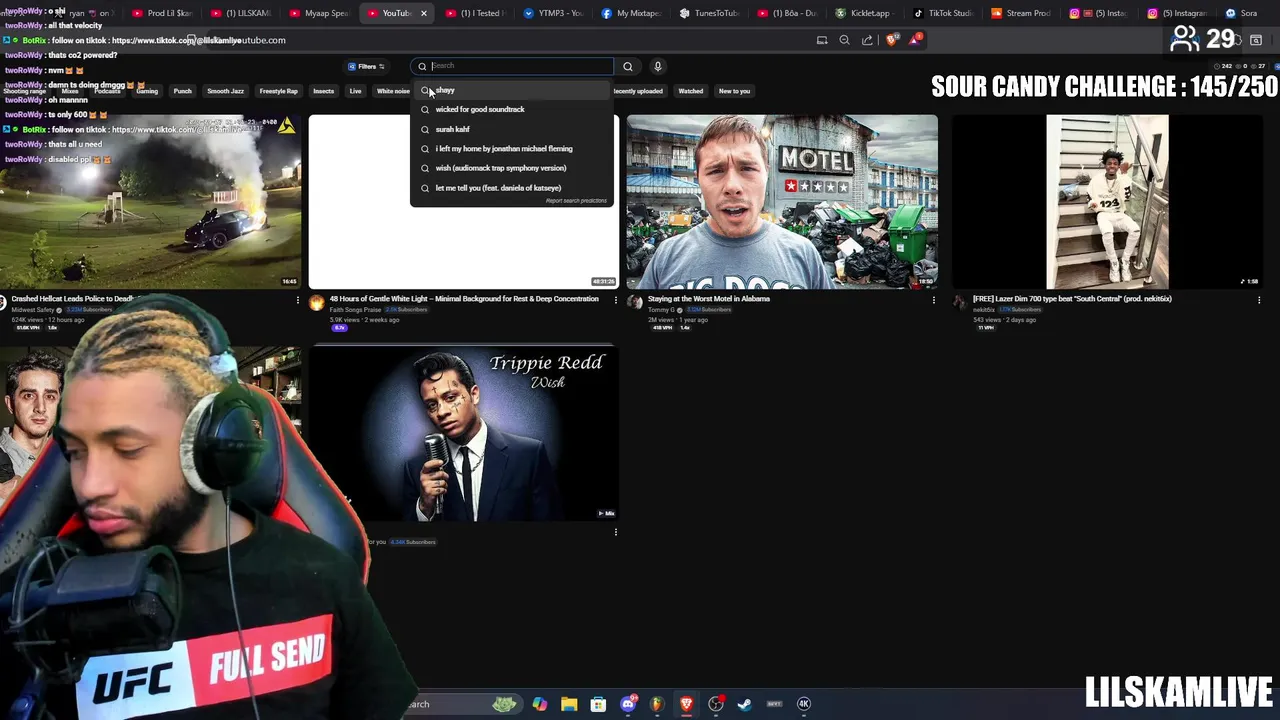
Task: Switch to the Sora browser tab
Action: (x=1242, y=13)
